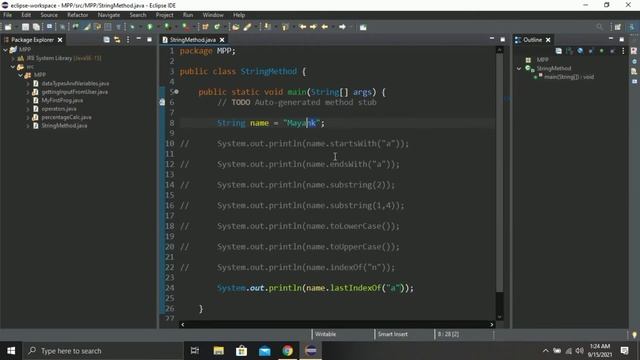Click the green Run play button
Viewport: 640px width, 360px height.
pos(150,27)
